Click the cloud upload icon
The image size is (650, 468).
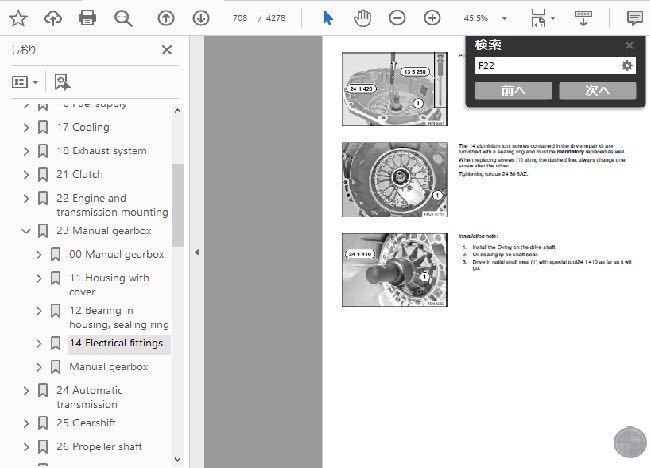coord(53,18)
